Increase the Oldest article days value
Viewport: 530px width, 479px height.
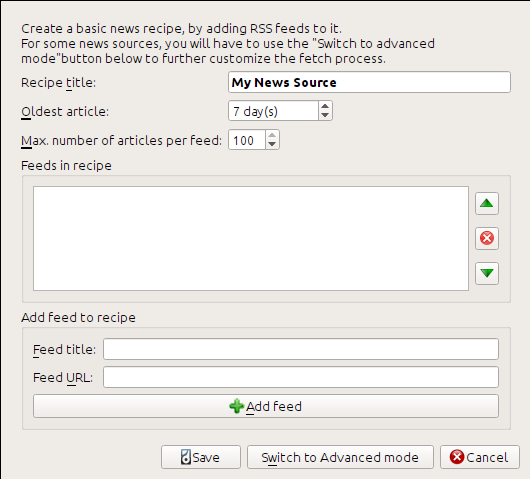[325, 106]
